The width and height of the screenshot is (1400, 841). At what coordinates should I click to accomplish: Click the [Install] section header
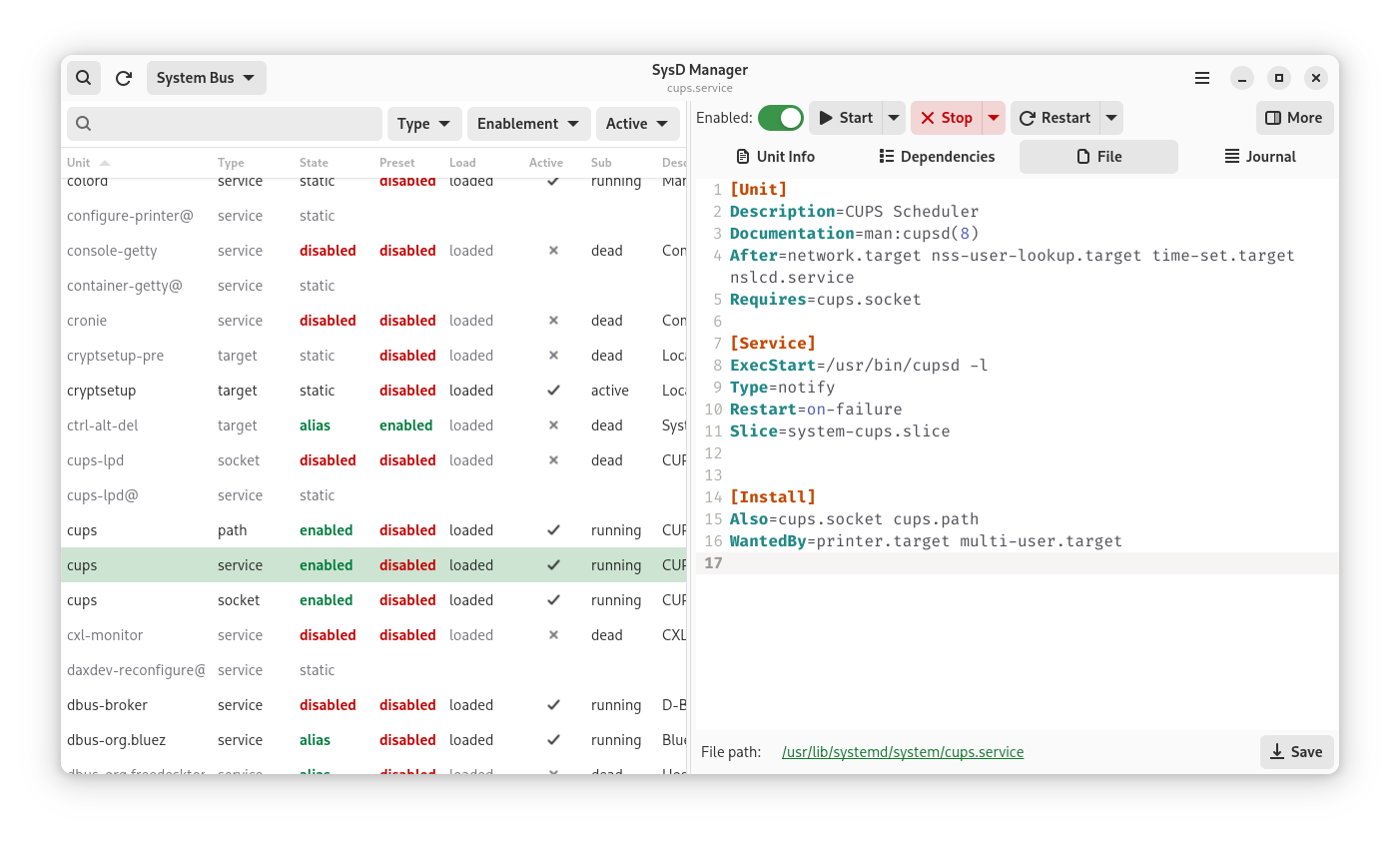pos(772,497)
